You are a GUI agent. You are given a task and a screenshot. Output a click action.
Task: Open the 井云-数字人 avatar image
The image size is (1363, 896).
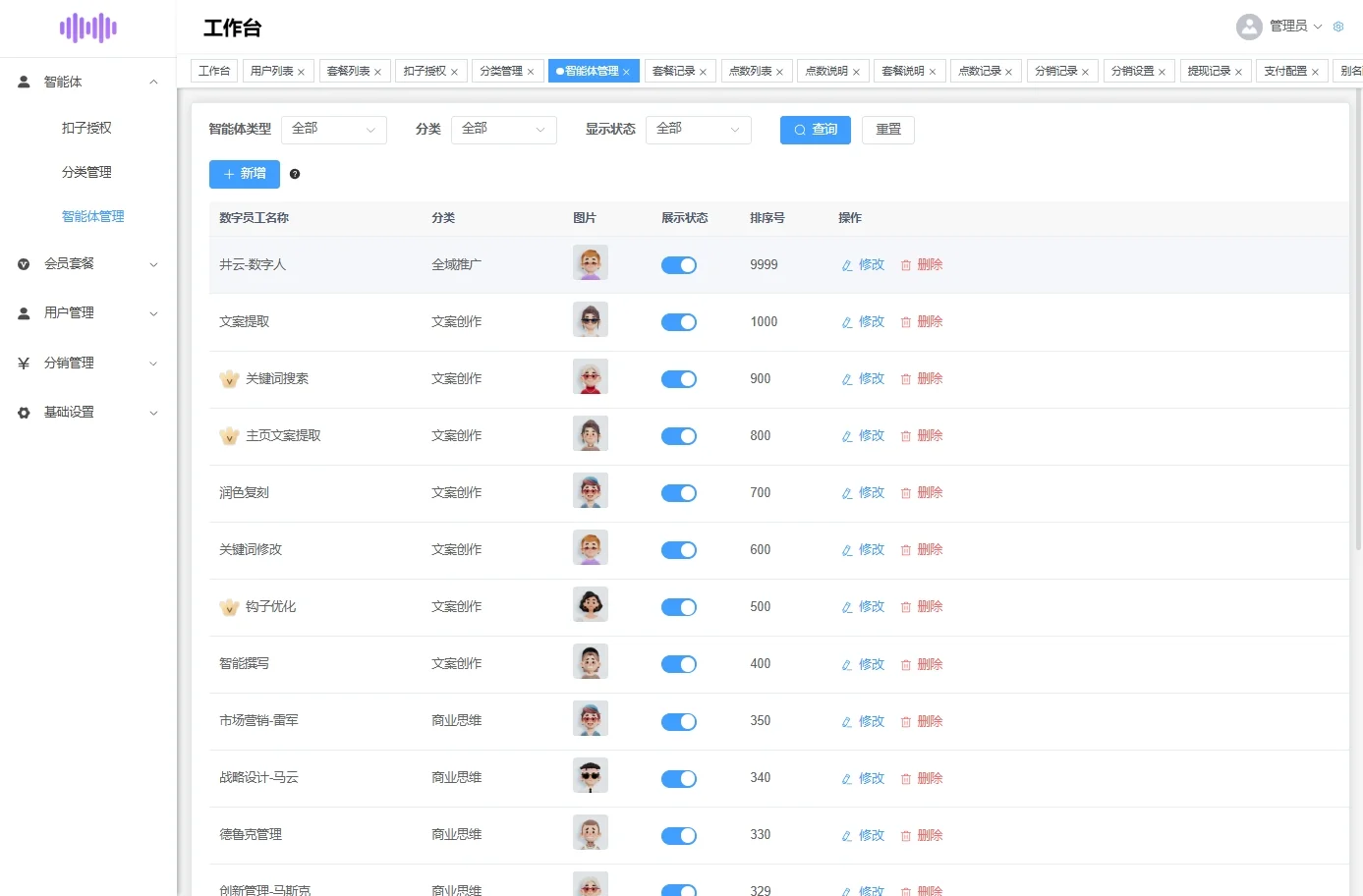(591, 263)
